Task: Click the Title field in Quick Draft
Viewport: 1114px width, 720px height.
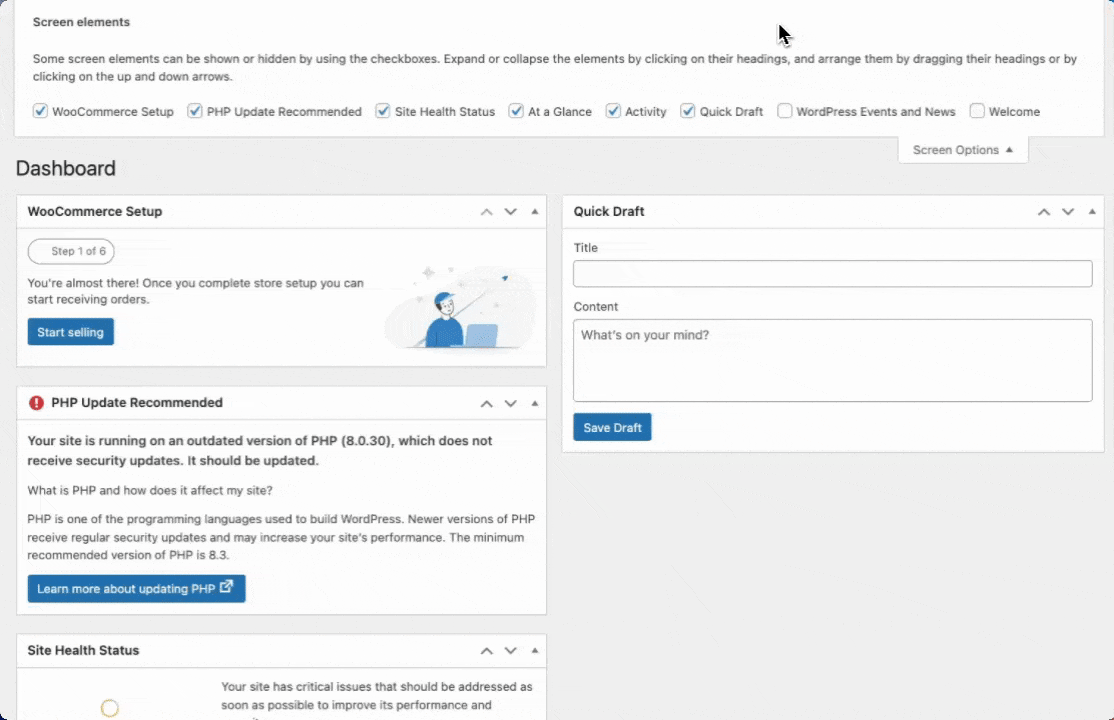Action: pos(832,273)
